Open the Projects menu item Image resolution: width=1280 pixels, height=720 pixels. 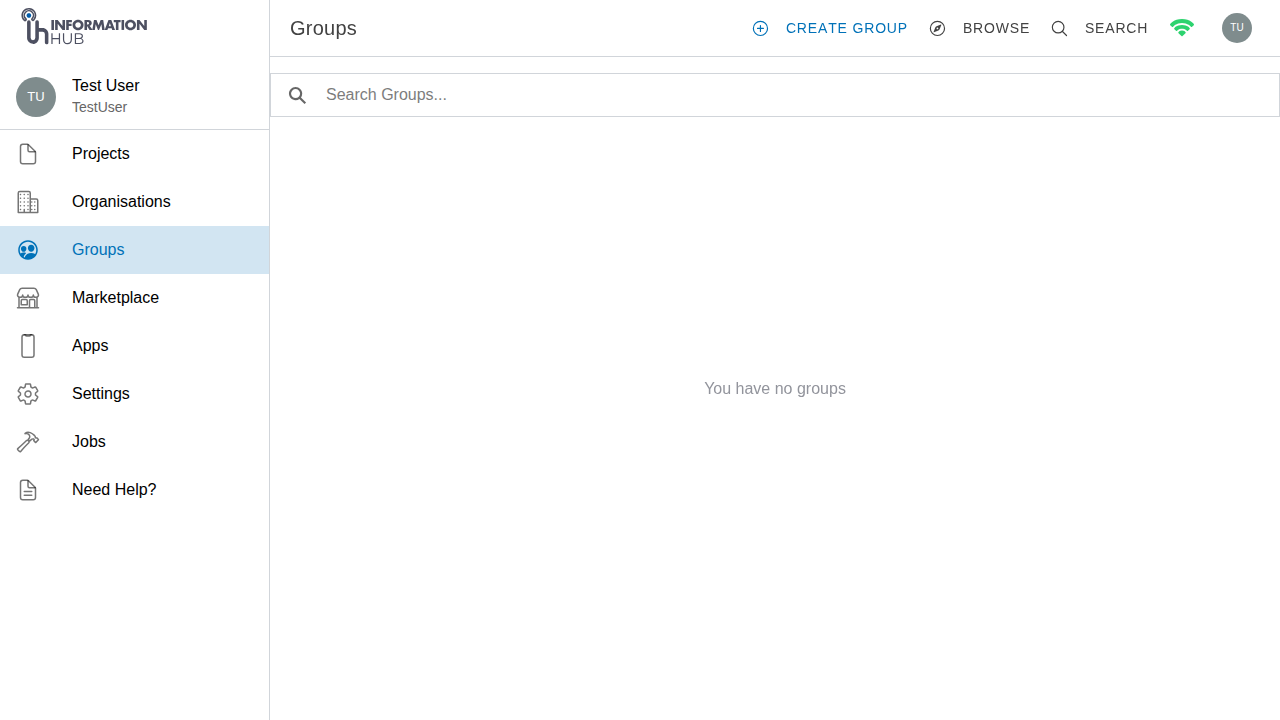tap(134, 154)
